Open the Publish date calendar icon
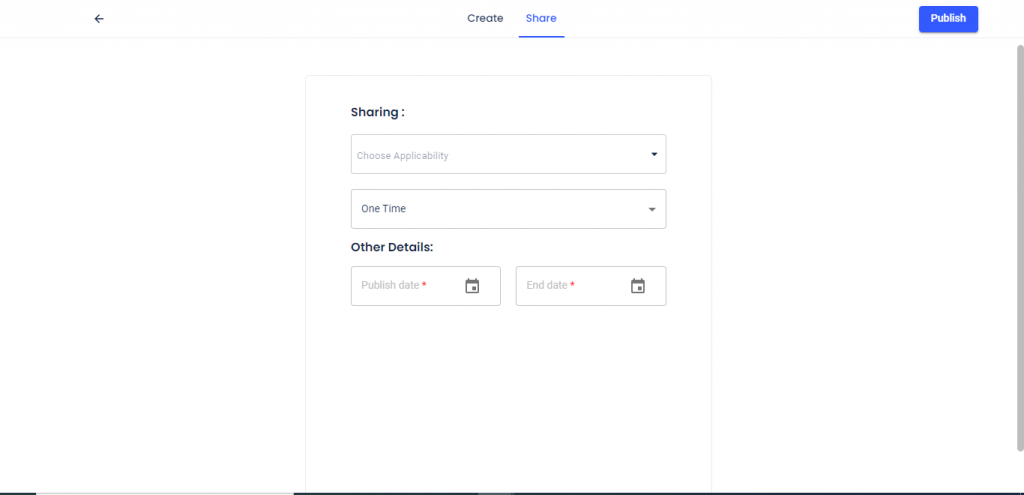 tap(472, 285)
